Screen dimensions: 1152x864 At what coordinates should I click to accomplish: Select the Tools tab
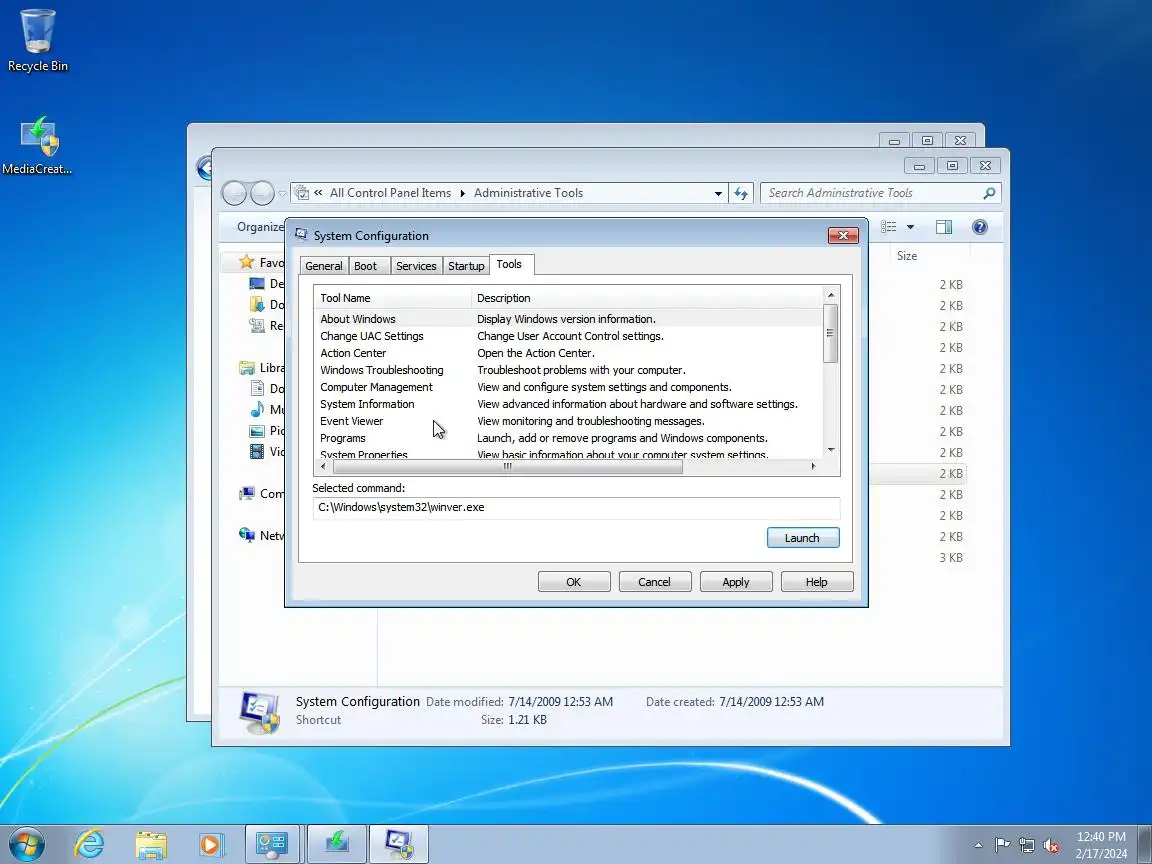click(x=509, y=264)
